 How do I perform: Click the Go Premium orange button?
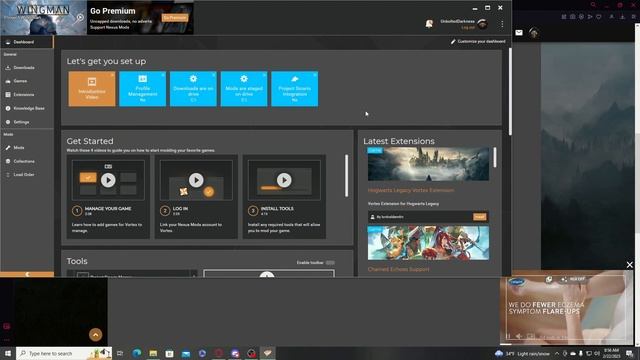coord(175,18)
